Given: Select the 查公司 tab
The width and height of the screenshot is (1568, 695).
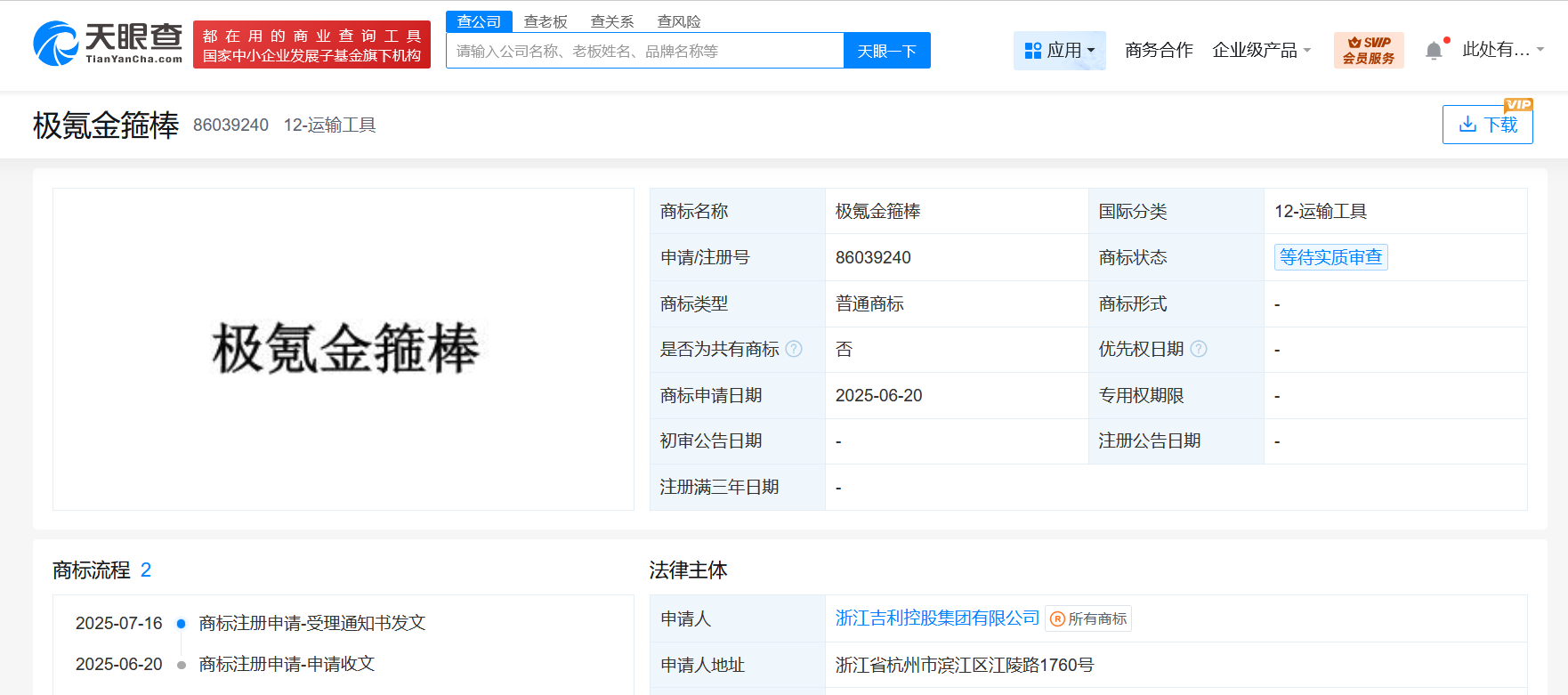Looking at the screenshot, I should (479, 21).
